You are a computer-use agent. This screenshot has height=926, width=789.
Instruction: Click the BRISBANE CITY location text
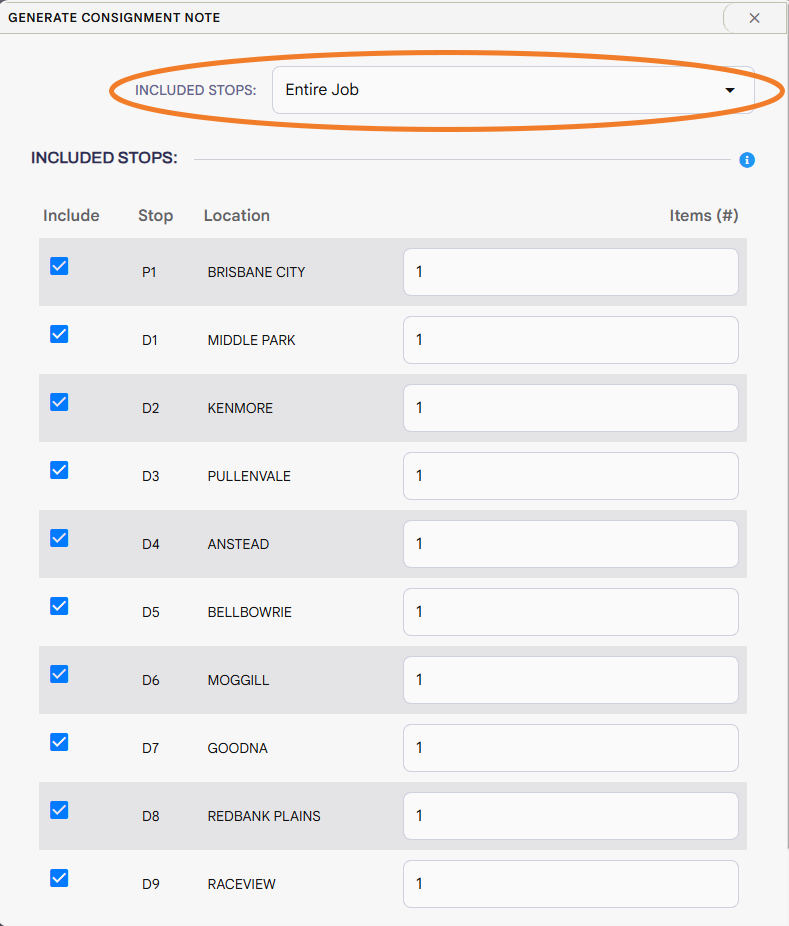pos(256,272)
